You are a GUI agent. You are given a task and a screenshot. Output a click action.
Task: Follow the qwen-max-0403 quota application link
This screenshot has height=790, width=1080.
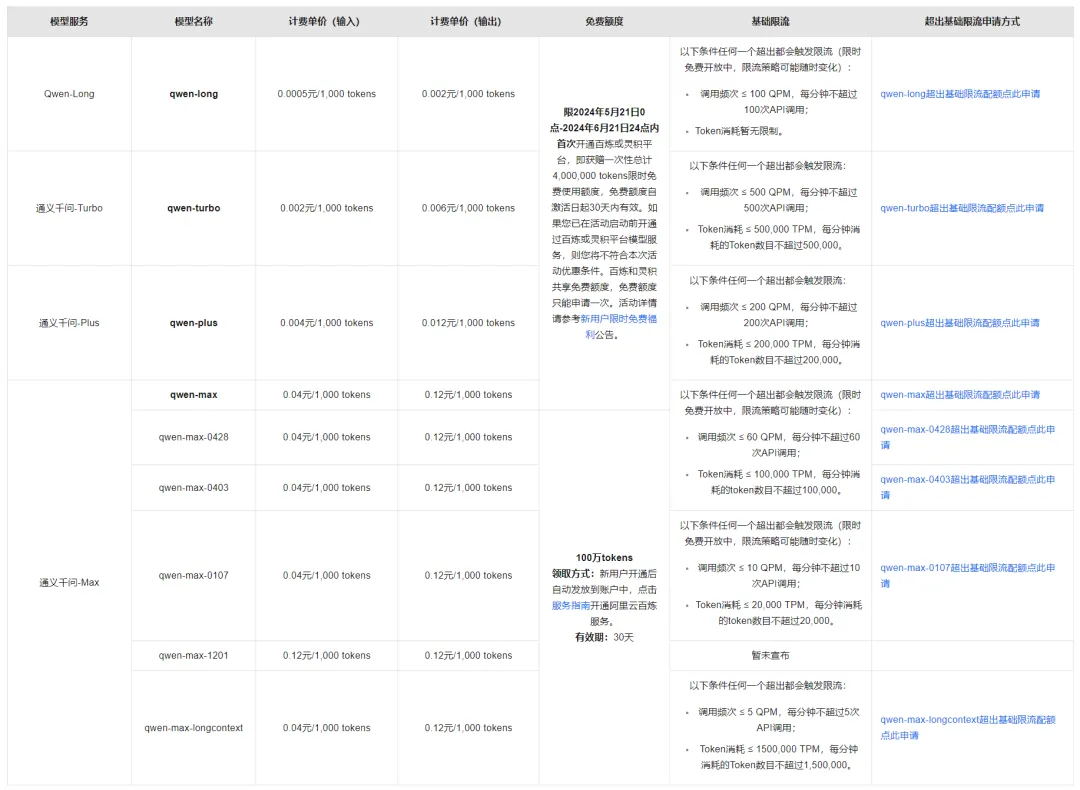click(x=966, y=480)
